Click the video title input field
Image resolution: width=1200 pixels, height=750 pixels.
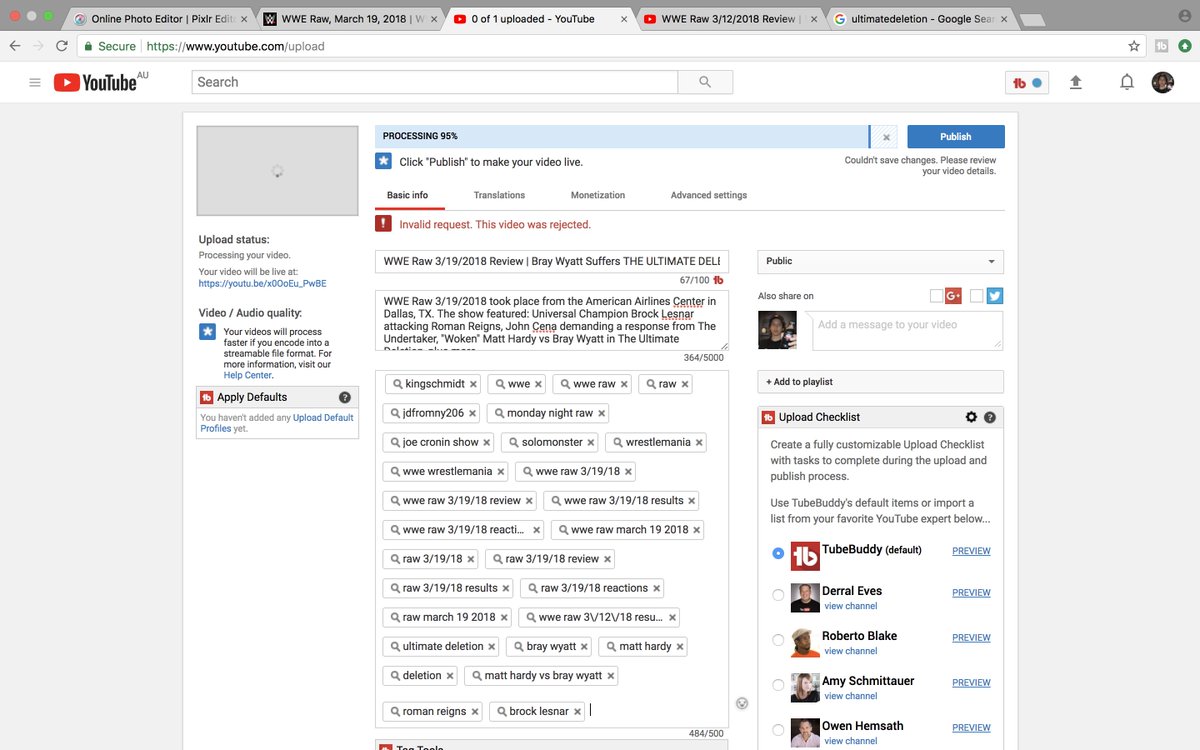552,262
